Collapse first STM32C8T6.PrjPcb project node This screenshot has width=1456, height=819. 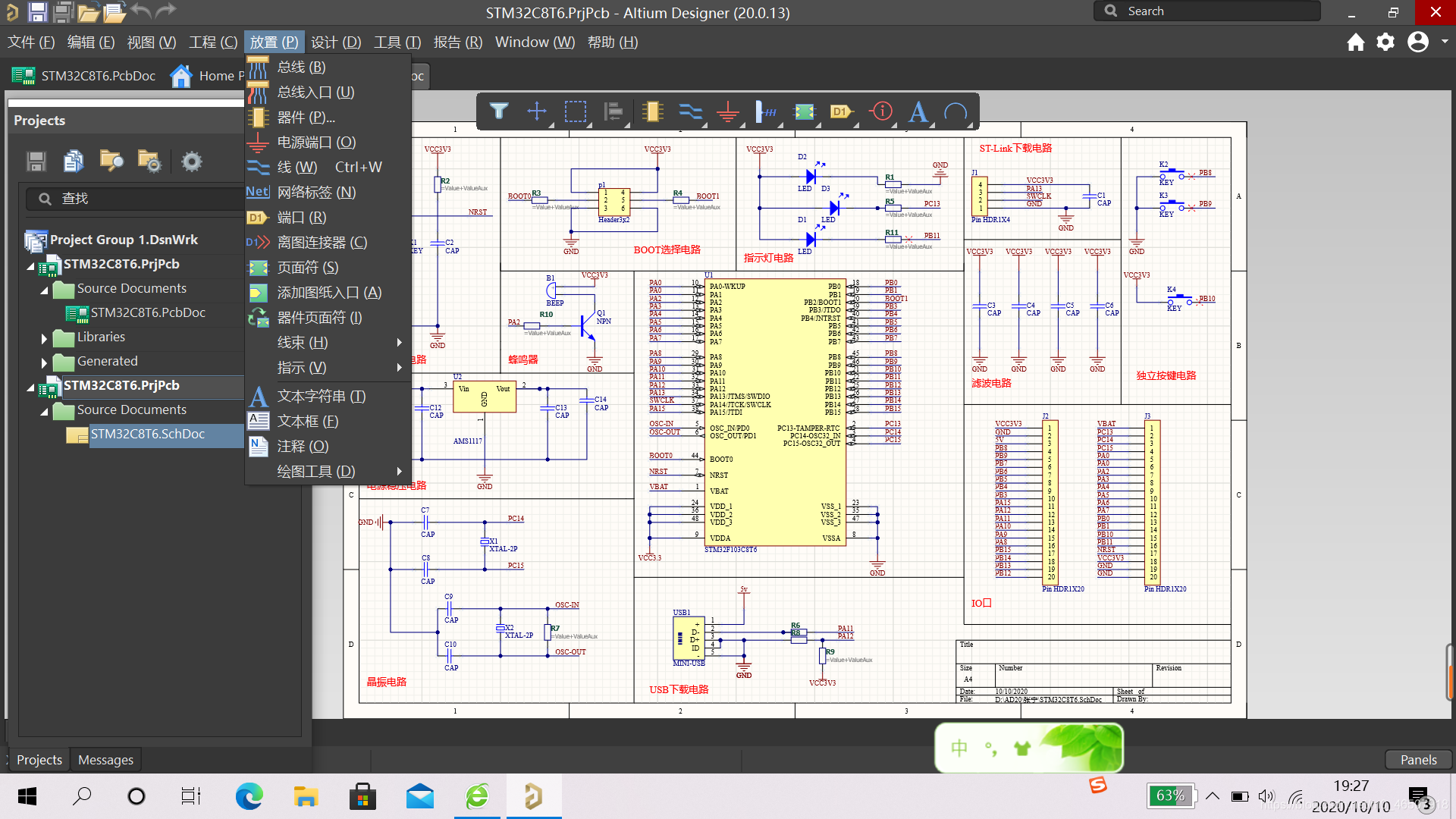tap(31, 266)
